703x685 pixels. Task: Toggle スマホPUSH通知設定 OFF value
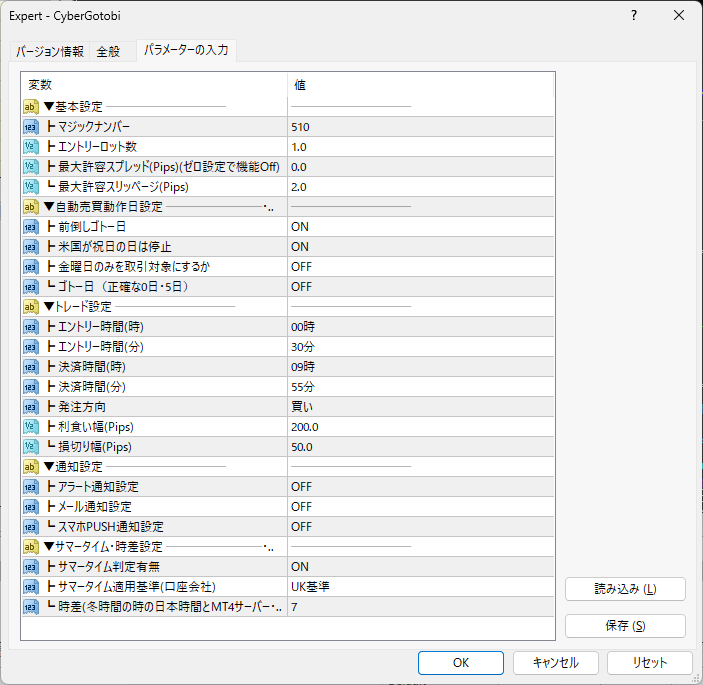click(421, 527)
